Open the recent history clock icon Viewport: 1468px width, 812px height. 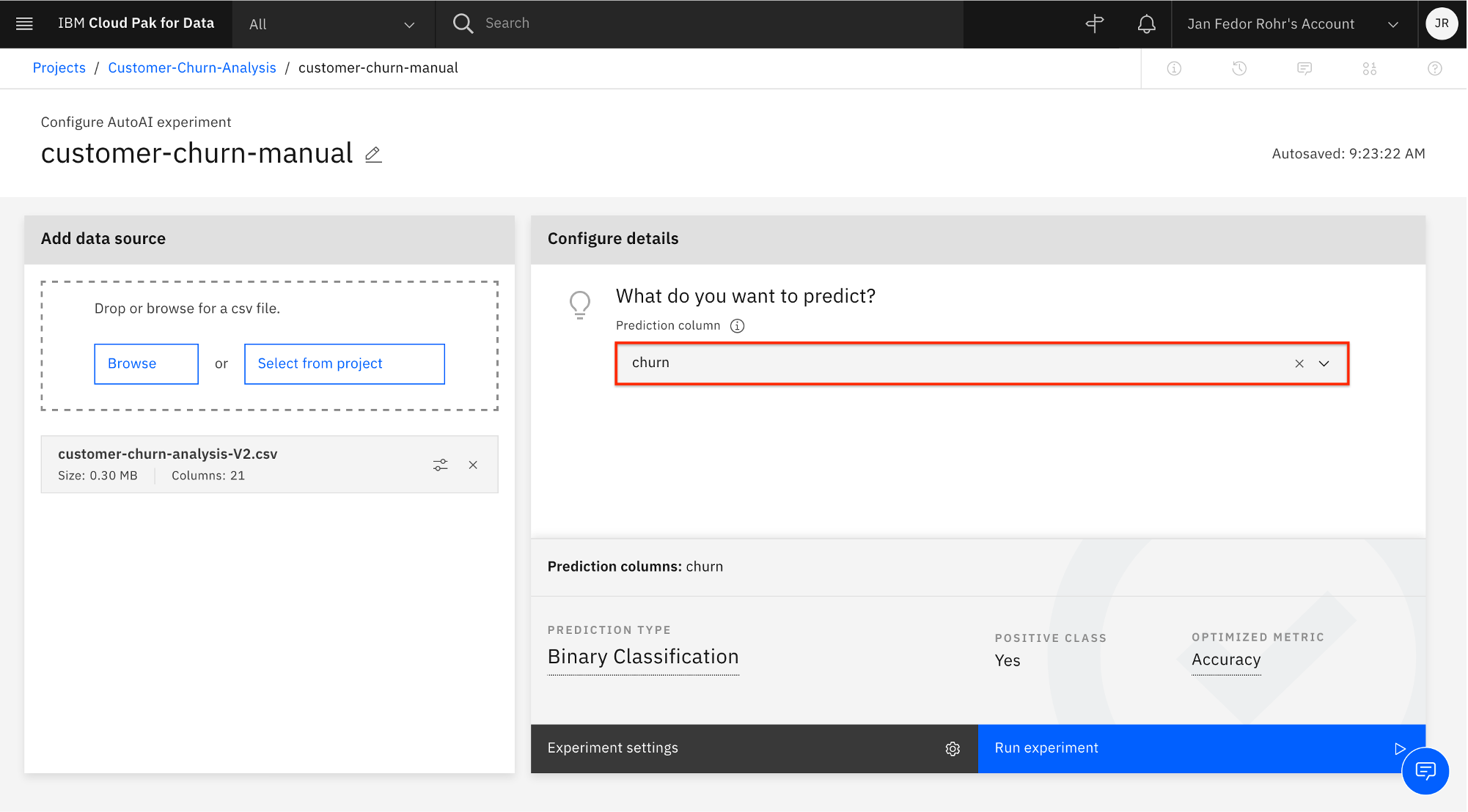[x=1239, y=68]
